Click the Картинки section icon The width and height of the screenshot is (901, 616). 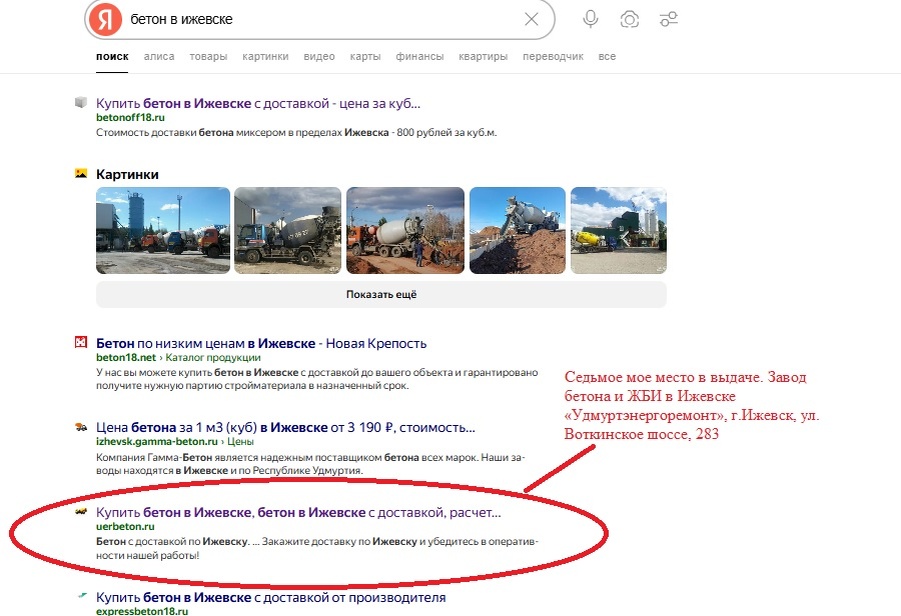click(x=81, y=173)
